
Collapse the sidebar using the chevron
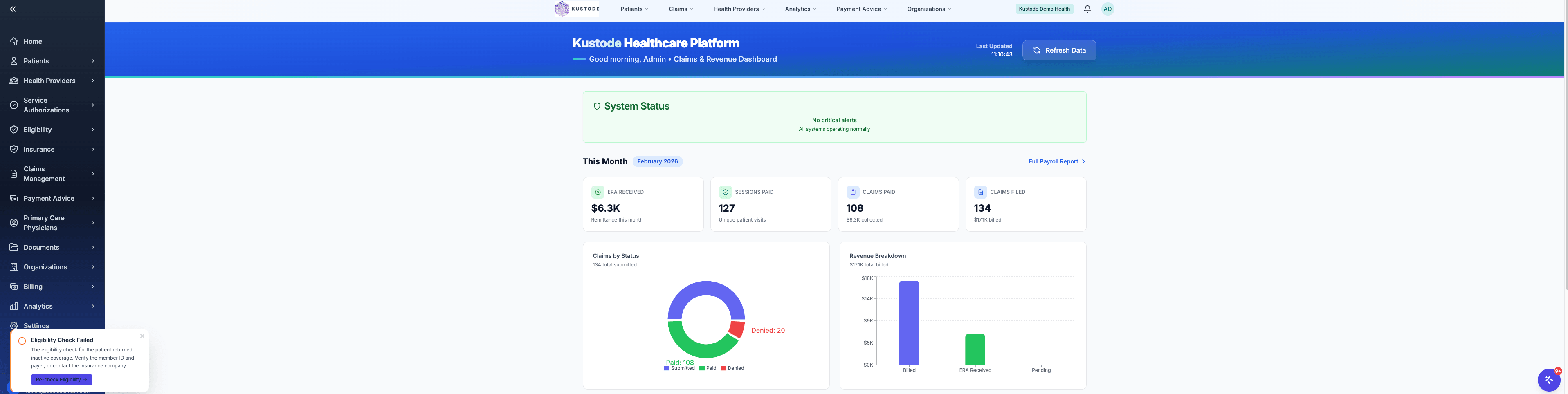pyautogui.click(x=12, y=9)
